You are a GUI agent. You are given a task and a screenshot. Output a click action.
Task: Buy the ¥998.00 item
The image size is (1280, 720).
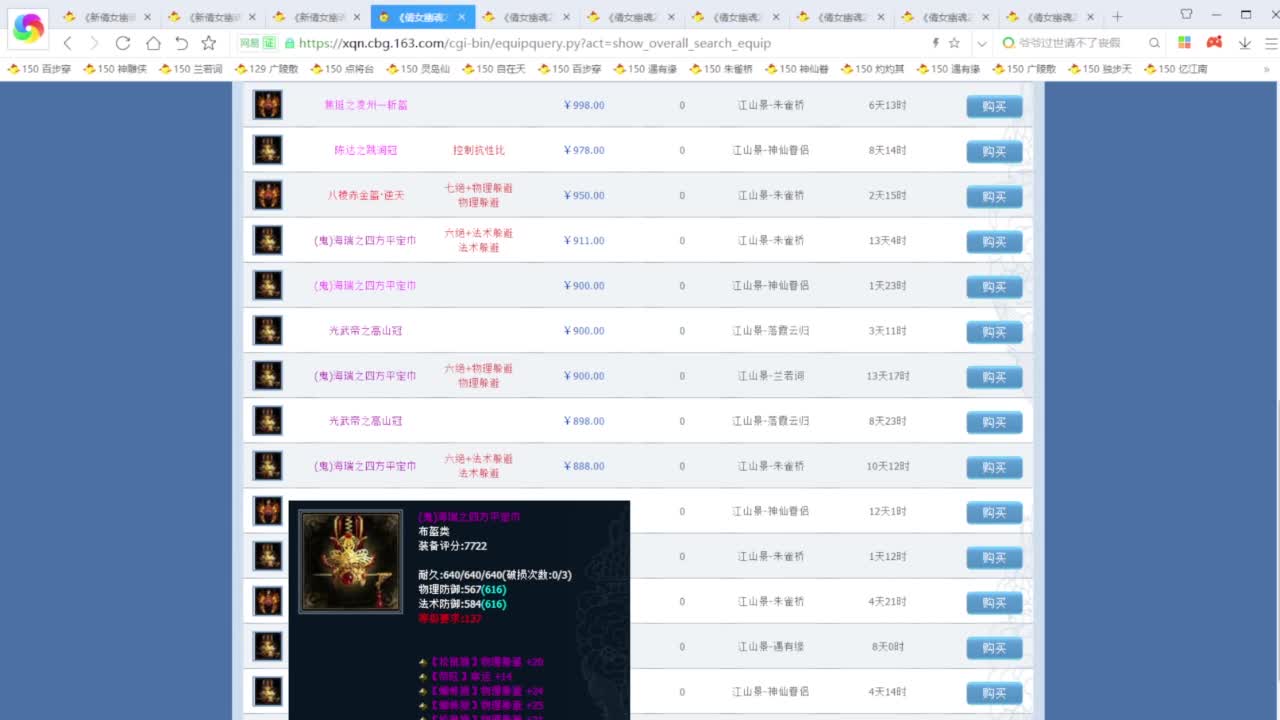click(993, 106)
